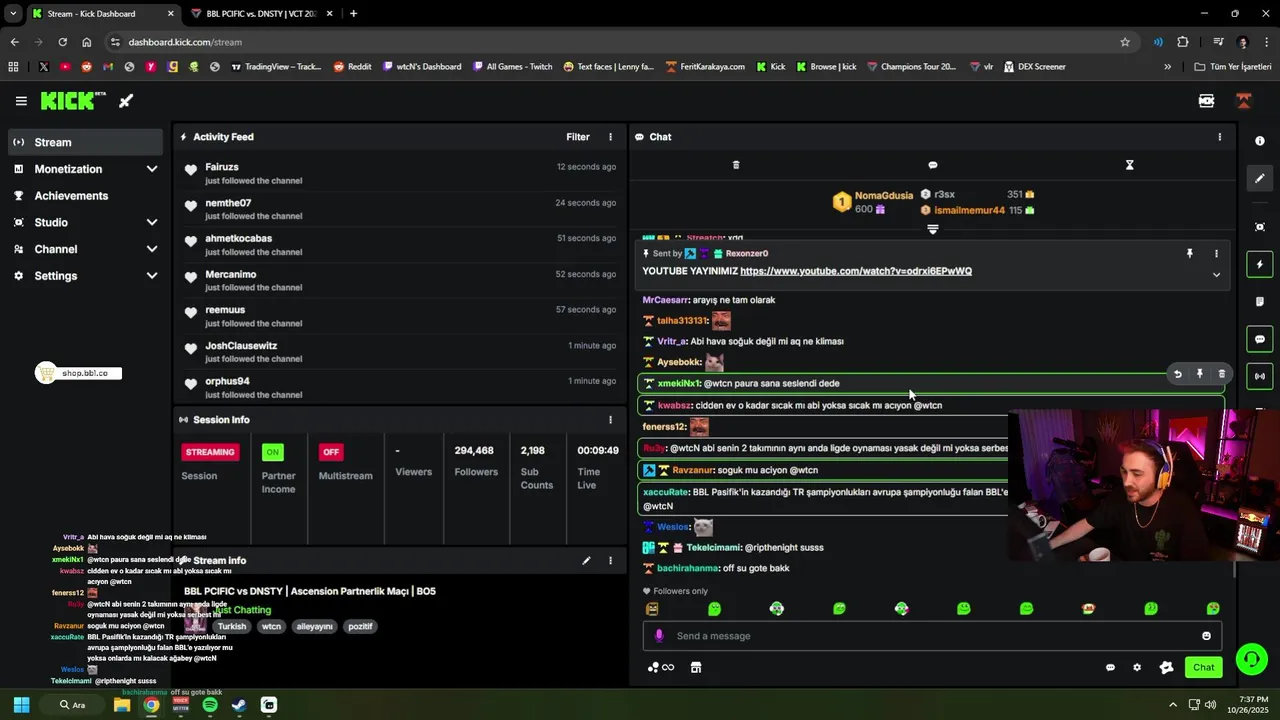Select the pencil edit icon in the right toolbar
Image resolution: width=1280 pixels, height=720 pixels.
coord(1260,178)
